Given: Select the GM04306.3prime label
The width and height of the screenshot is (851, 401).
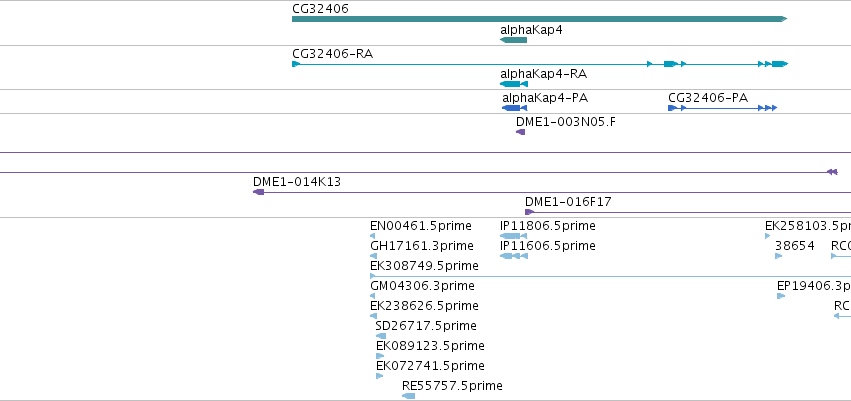Looking at the screenshot, I should click(422, 285).
